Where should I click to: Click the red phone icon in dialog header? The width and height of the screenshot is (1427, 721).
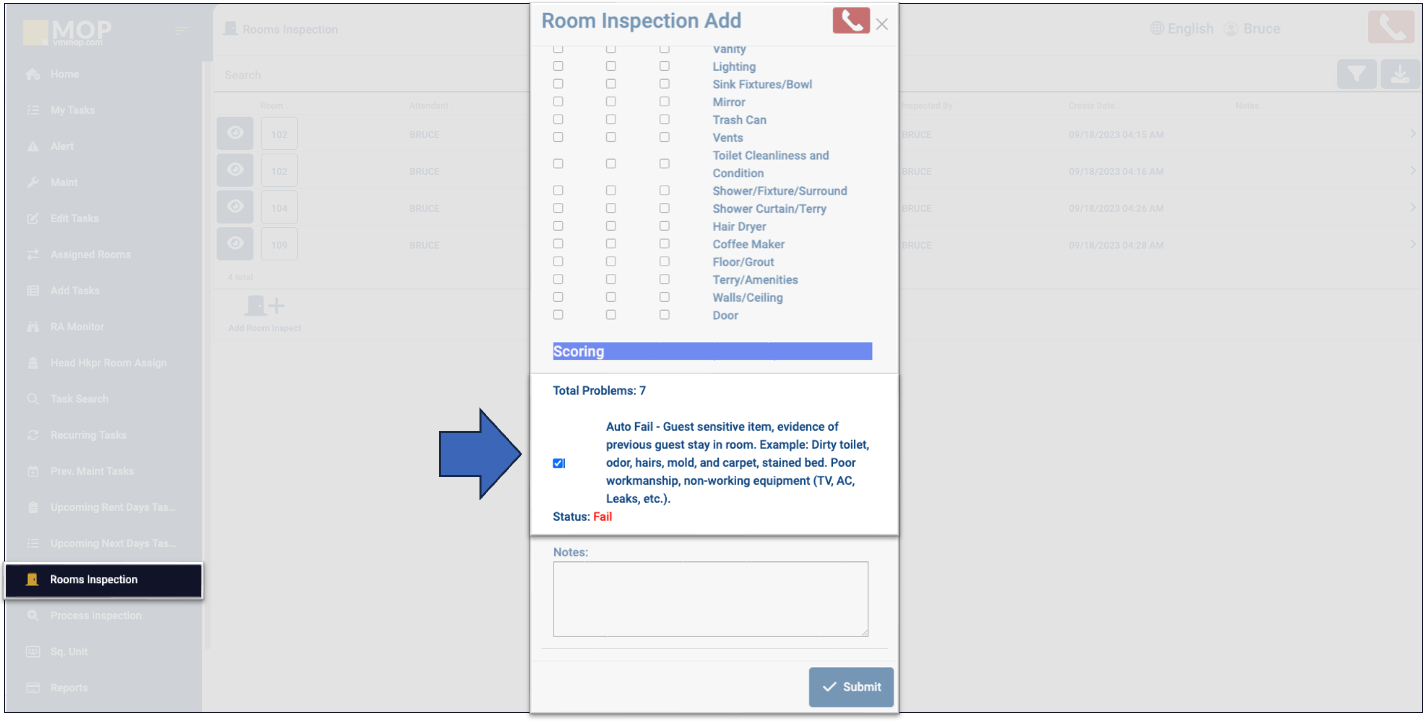click(851, 21)
